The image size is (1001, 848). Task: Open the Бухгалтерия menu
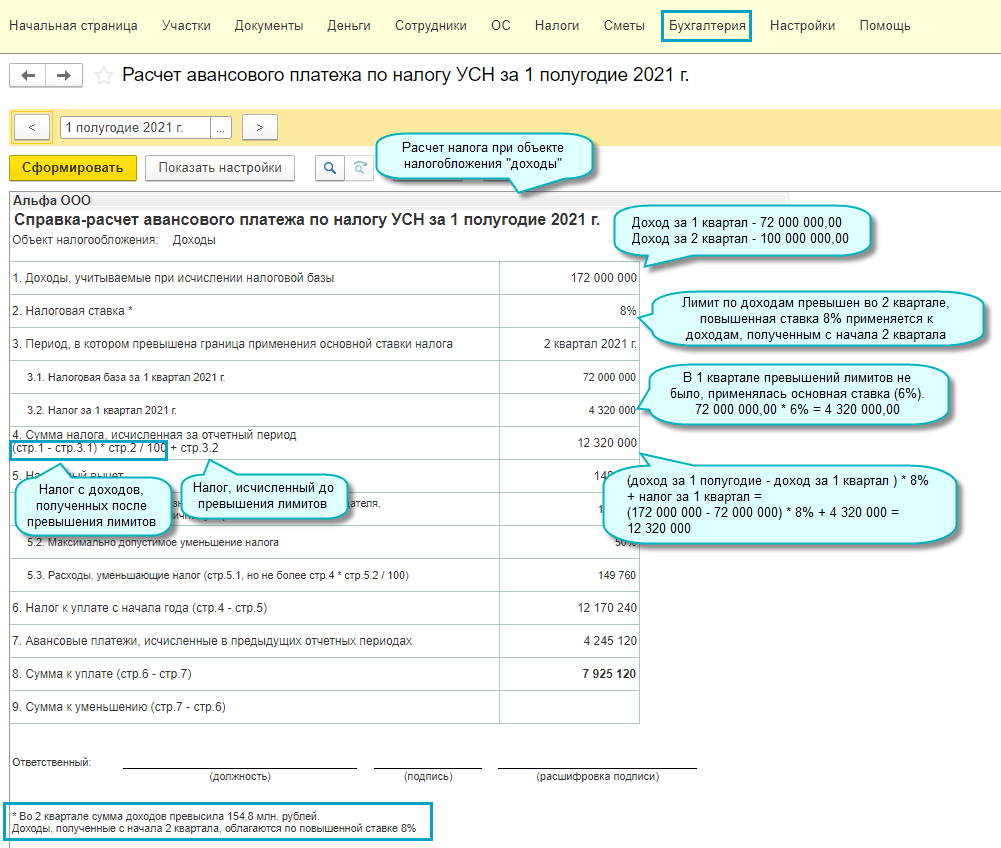click(707, 26)
